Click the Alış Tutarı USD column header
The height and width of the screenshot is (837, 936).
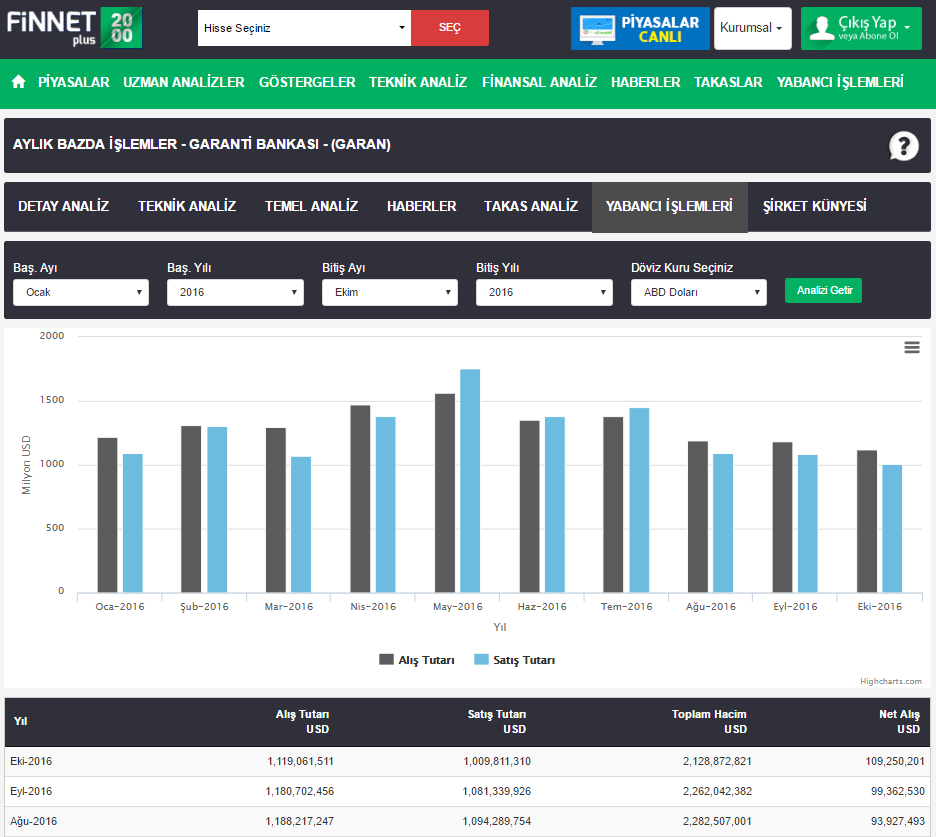point(302,721)
